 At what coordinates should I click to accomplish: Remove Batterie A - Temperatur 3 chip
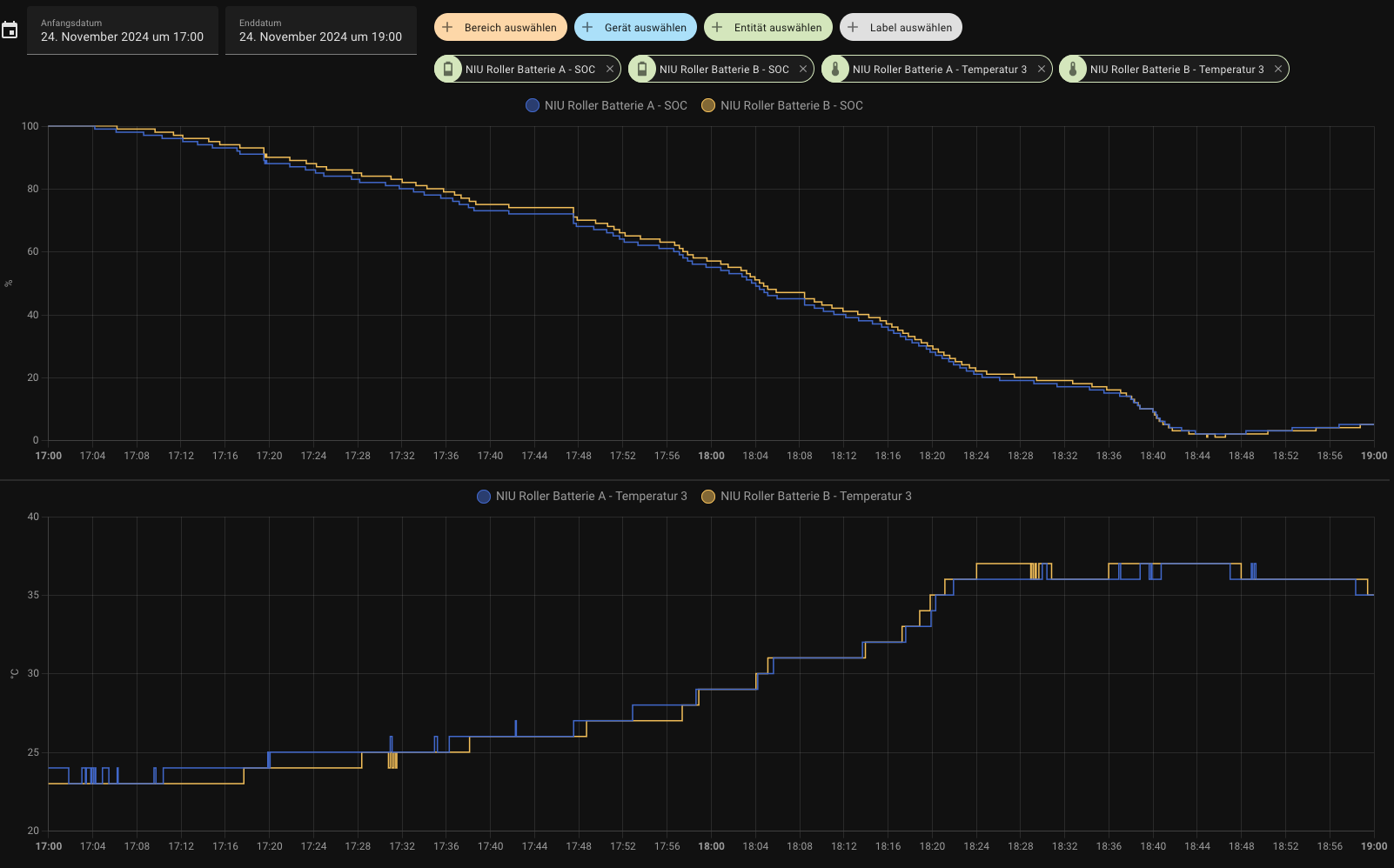(1041, 70)
